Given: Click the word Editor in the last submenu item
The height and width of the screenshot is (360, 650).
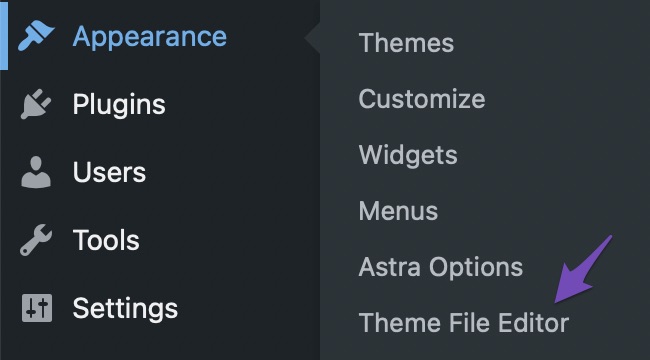Looking at the screenshot, I should pos(534,323).
